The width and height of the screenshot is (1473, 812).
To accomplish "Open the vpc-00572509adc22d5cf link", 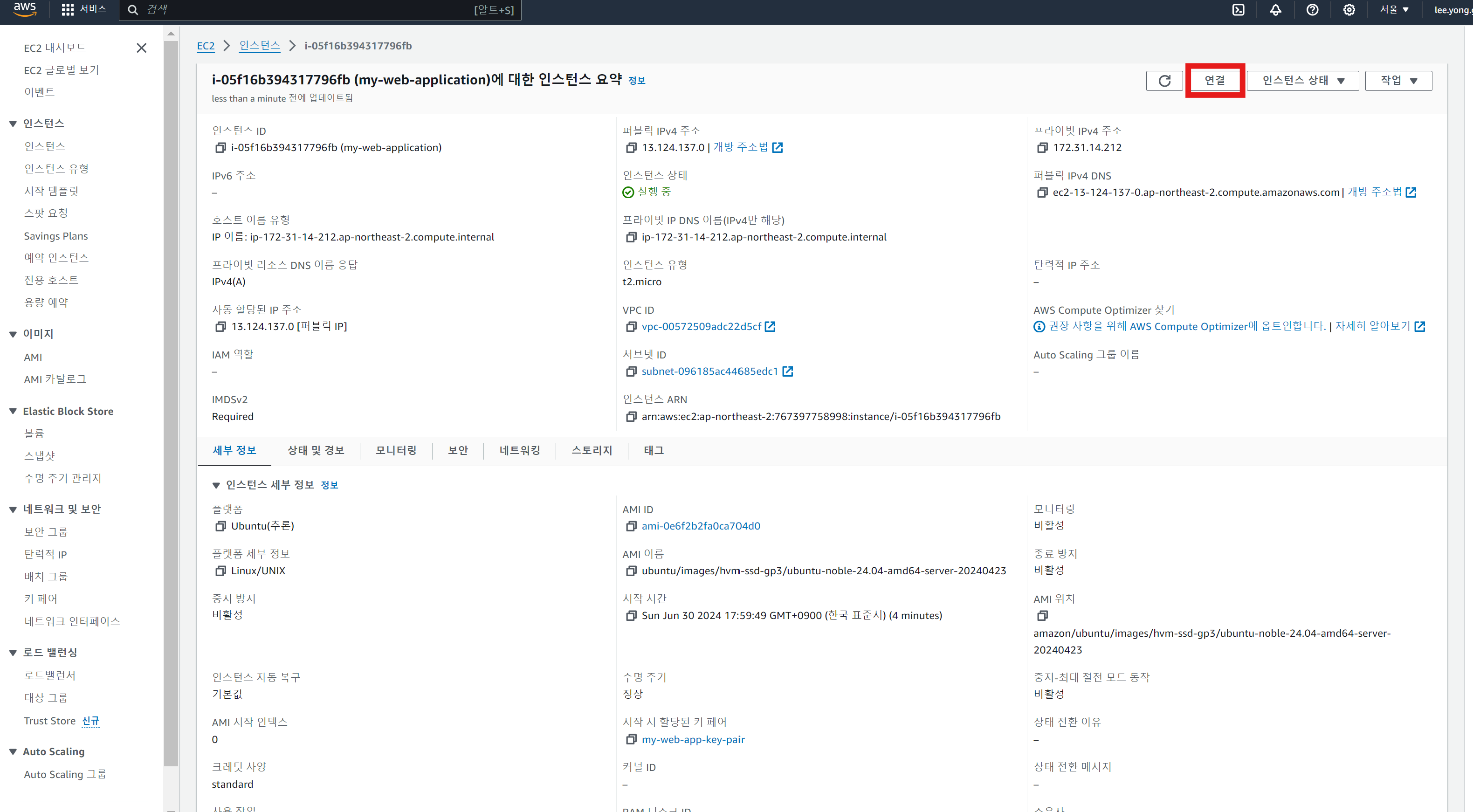I will click(x=701, y=326).
